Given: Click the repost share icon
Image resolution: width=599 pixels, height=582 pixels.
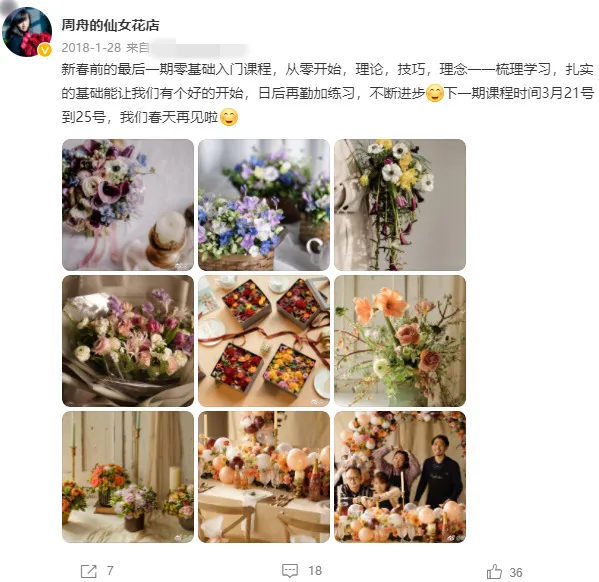Looking at the screenshot, I should pyautogui.click(x=89, y=571).
